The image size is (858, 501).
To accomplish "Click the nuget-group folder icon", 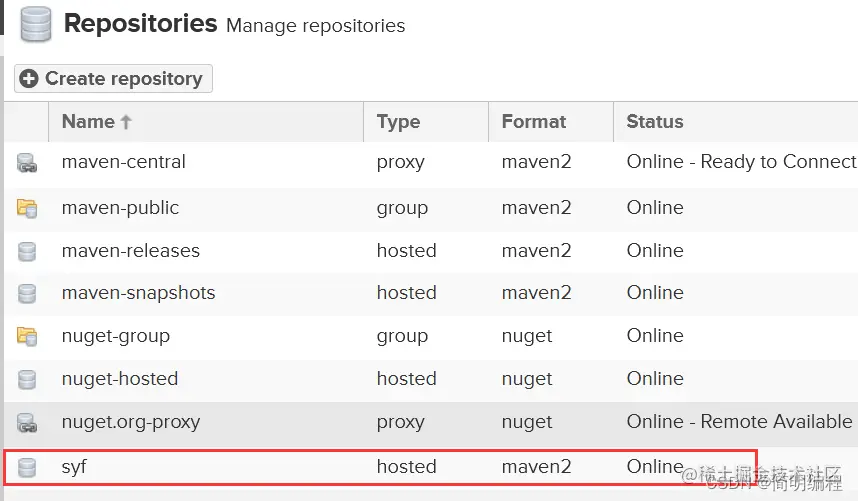I will [x=27, y=336].
